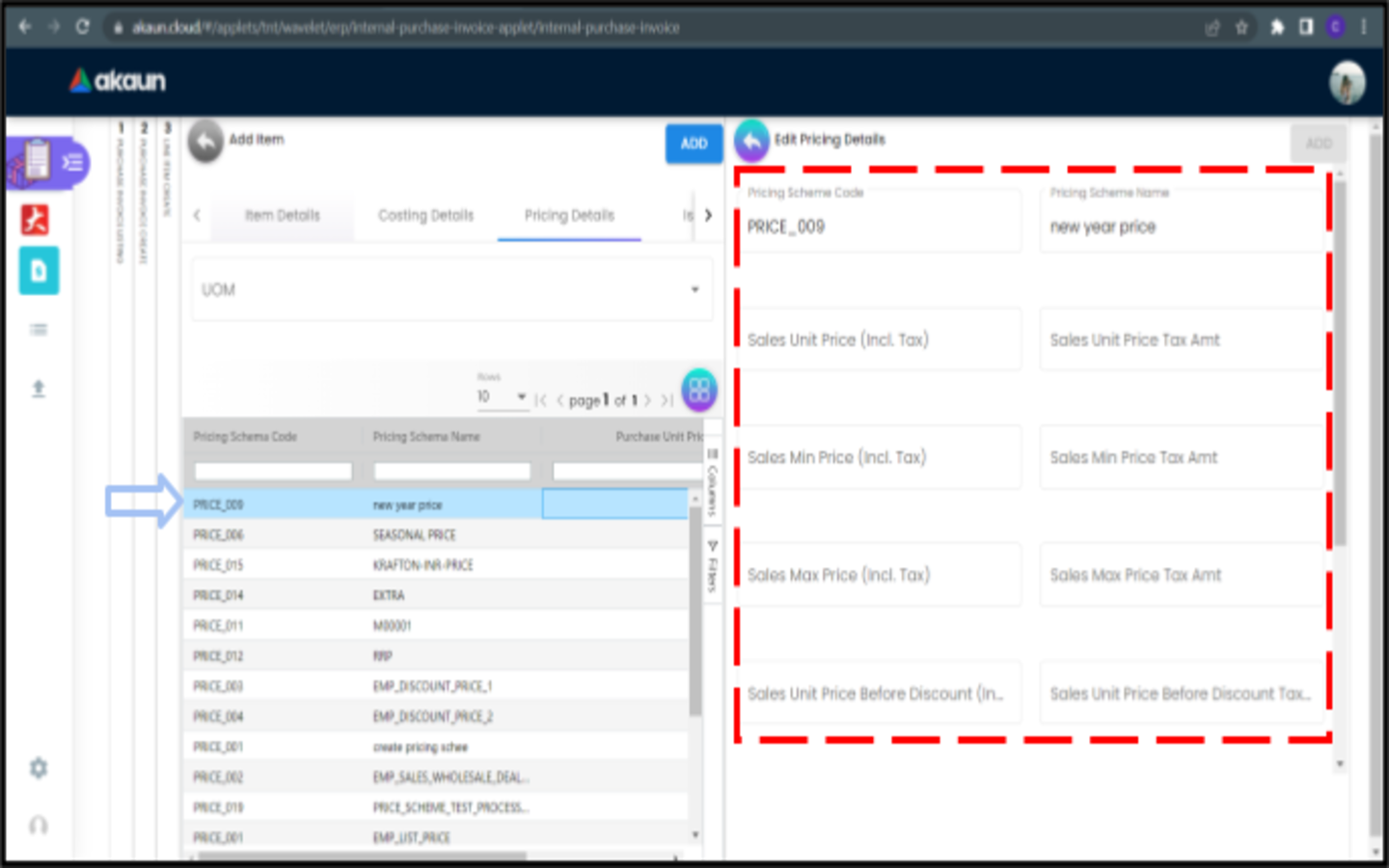Click the Sales Min Price Tax Amt field
Image resolution: width=1389 pixels, height=868 pixels.
click(1183, 457)
